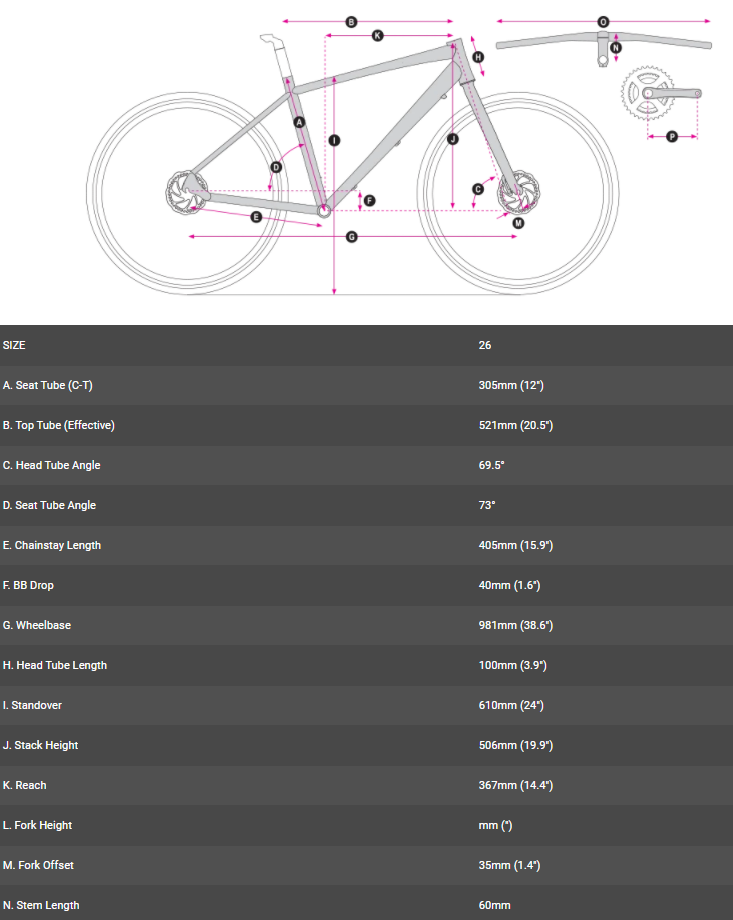Select the A seat tube marker
The width and height of the screenshot is (733, 920).
click(300, 122)
